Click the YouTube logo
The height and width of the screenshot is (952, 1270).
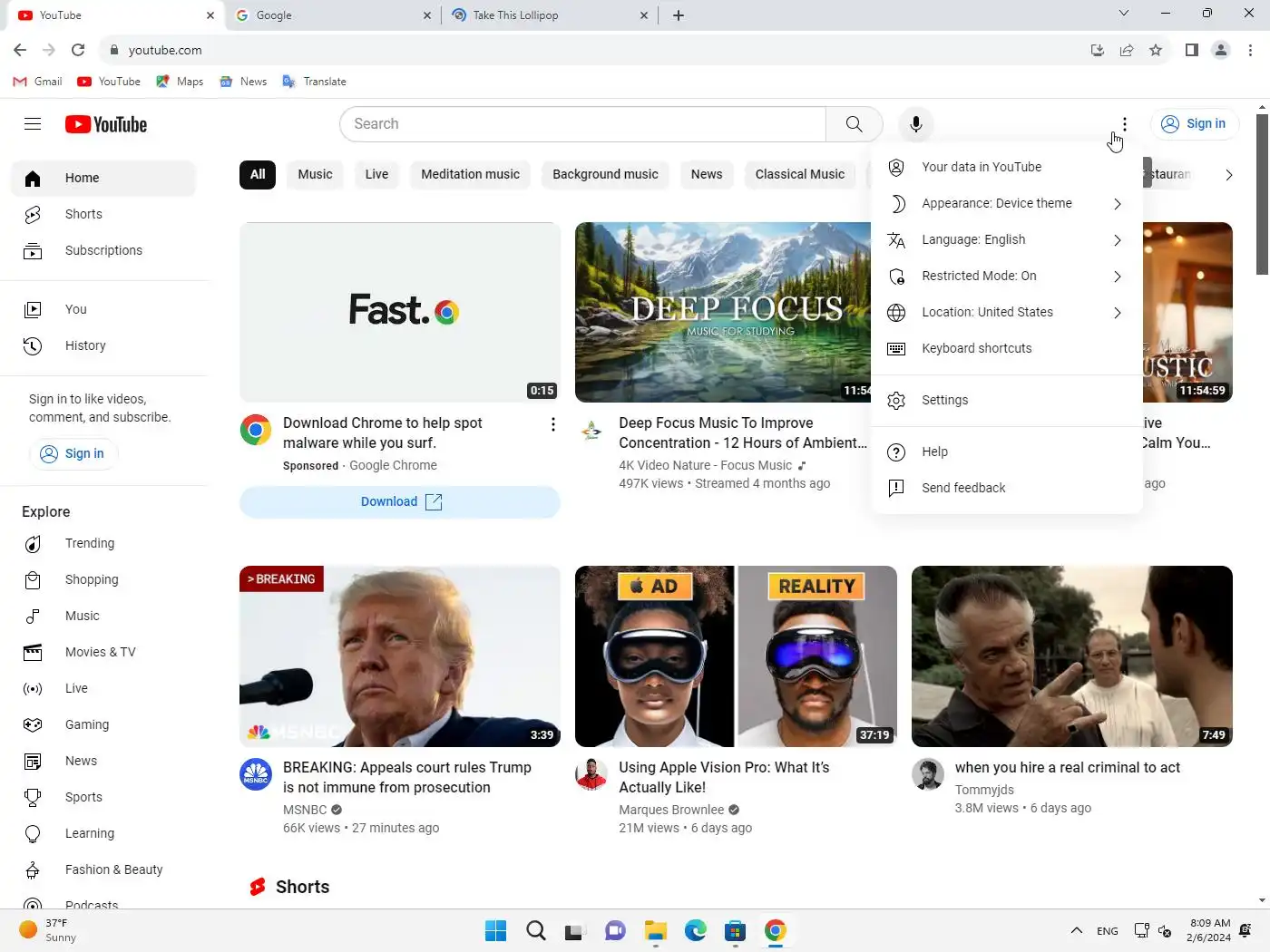coord(106,124)
